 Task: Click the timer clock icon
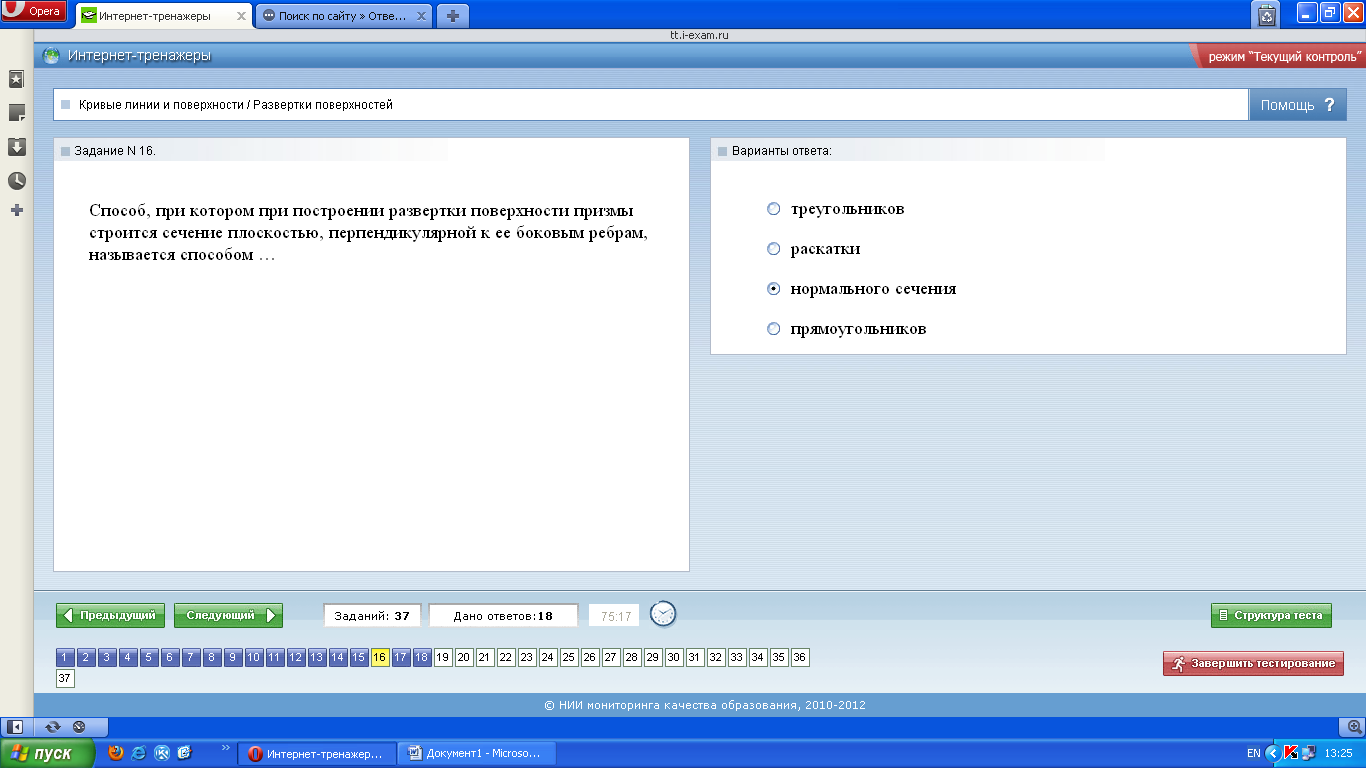coord(663,614)
